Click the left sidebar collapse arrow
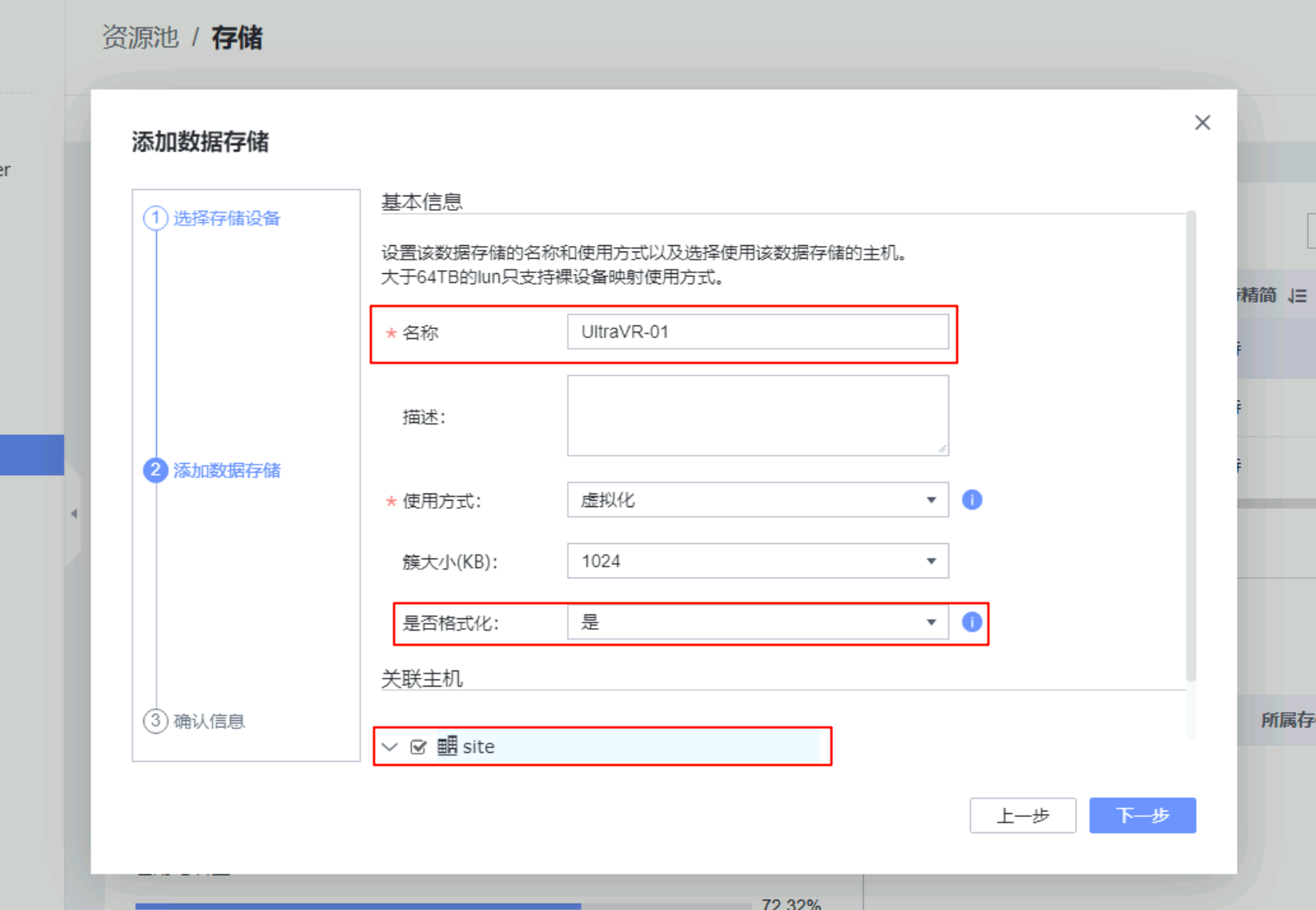The width and height of the screenshot is (1316, 910). [74, 513]
